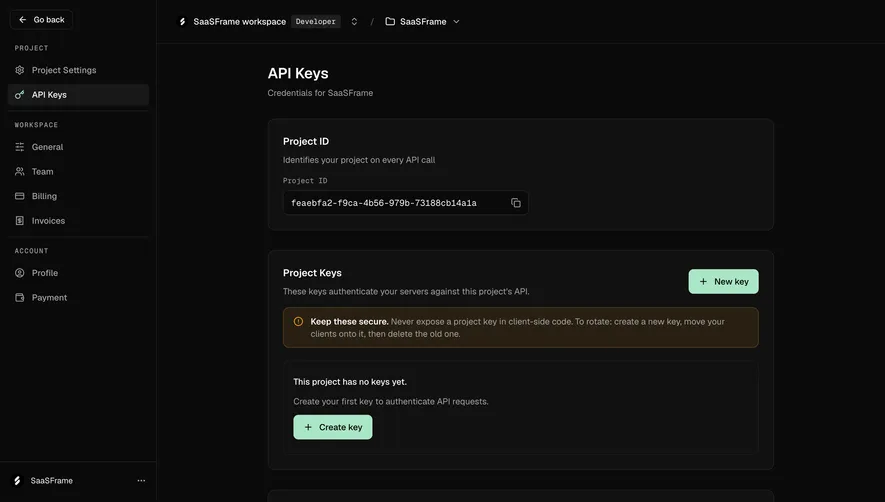Viewport: 885px width, 502px height.
Task: Click the Payment wallet icon
Action: (20, 298)
